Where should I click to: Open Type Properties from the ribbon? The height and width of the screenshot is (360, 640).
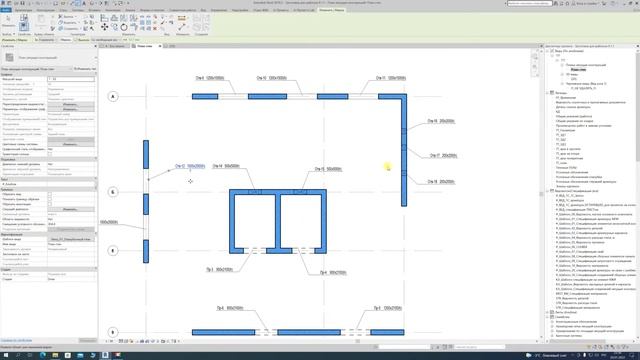(x=24, y=17)
